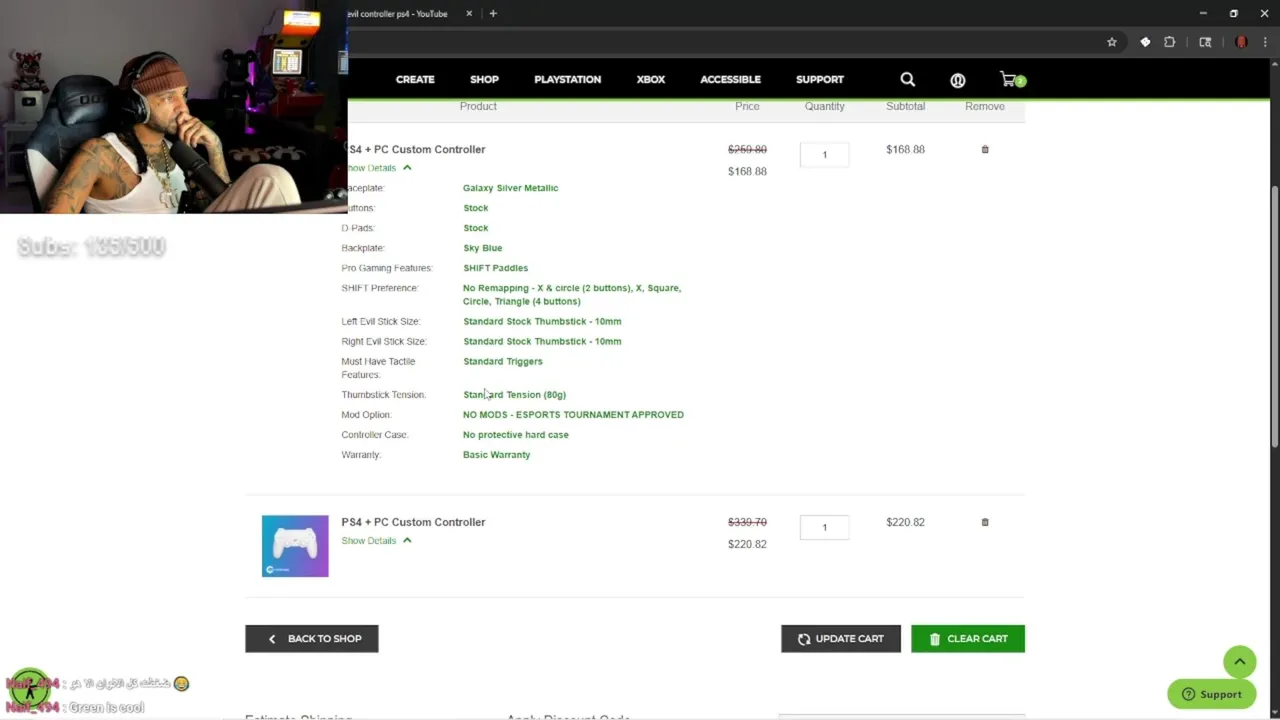This screenshot has width=1280, height=720.
Task: Edit quantity field for the $220.82 controller
Action: [x=824, y=527]
